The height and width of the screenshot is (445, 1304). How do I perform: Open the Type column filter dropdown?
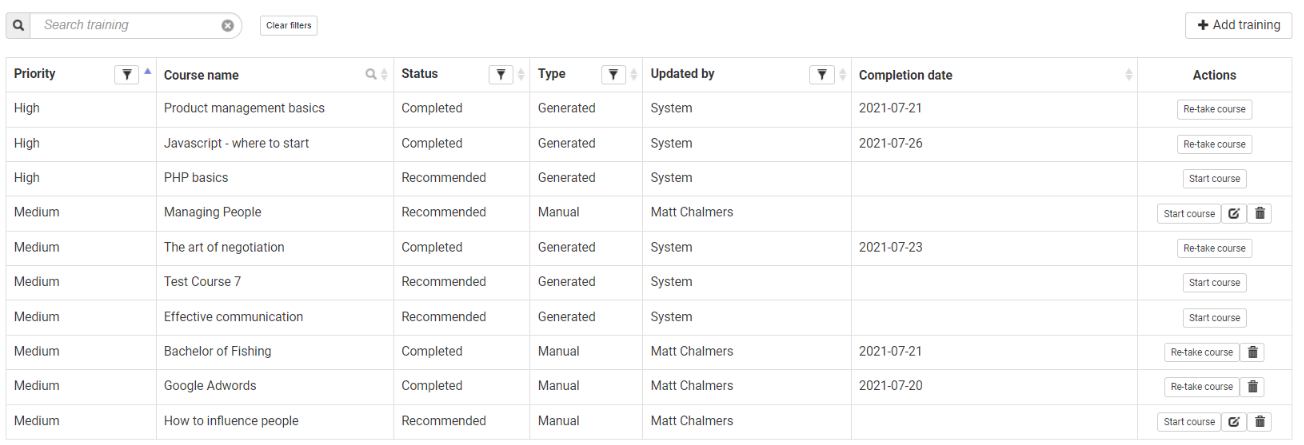click(614, 74)
